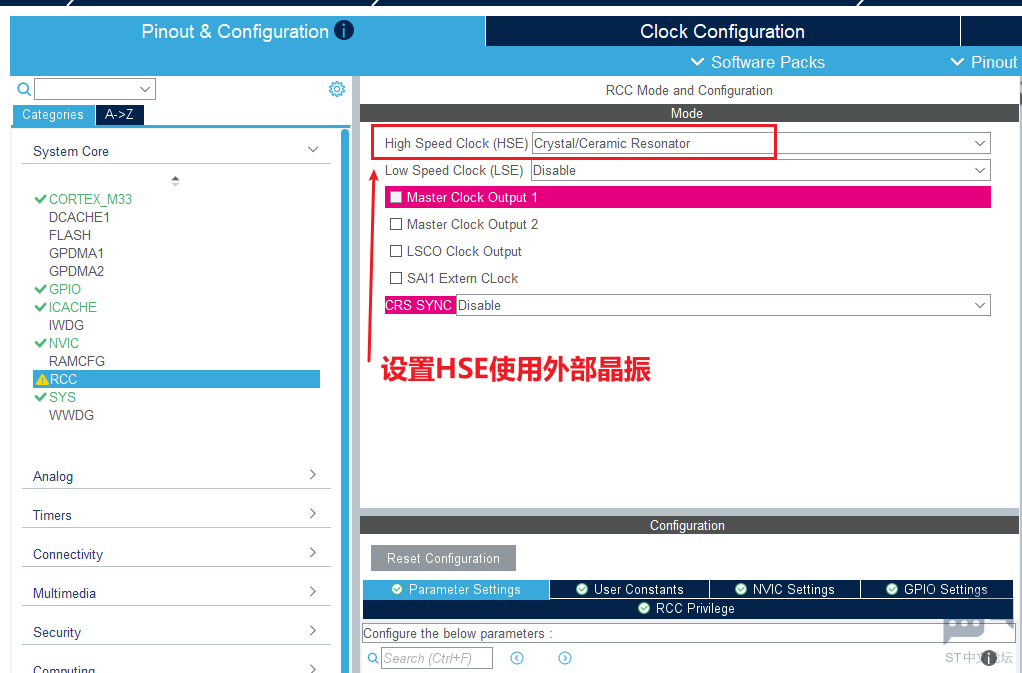Viewport: 1022px width, 673px height.
Task: Open the Parameter Settings tab
Action: pyautogui.click(x=456, y=590)
